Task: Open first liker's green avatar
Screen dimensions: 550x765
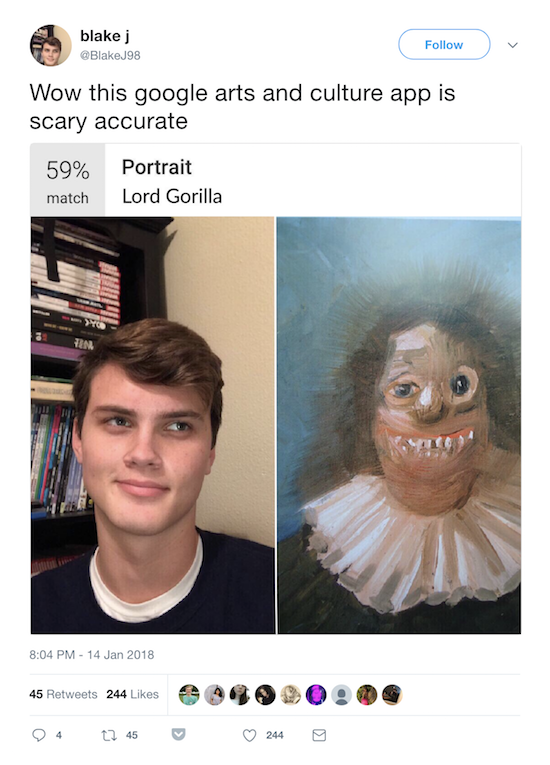Action: coord(189,695)
